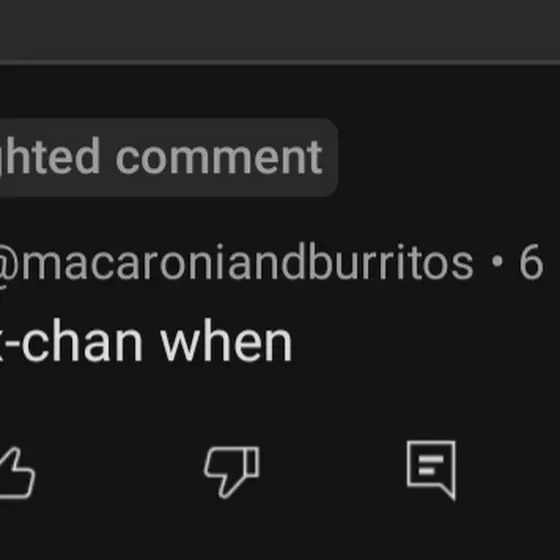Image resolution: width=560 pixels, height=560 pixels.
Task: Give a thumbs down to macaroniandburritos' comment
Action: click(232, 472)
